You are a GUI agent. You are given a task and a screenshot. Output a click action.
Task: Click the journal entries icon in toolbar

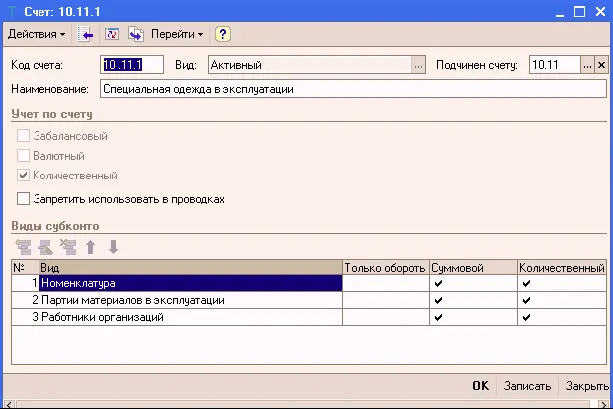(112, 34)
